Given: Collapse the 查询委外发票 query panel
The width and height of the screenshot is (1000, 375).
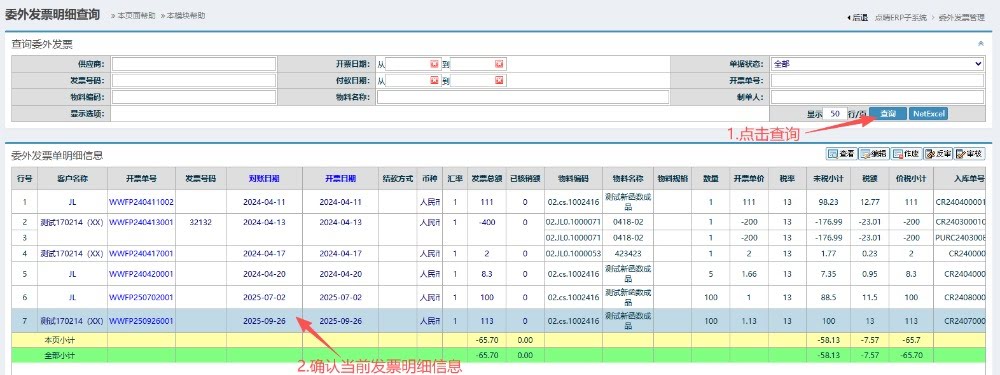Looking at the screenshot, I should (x=980, y=44).
